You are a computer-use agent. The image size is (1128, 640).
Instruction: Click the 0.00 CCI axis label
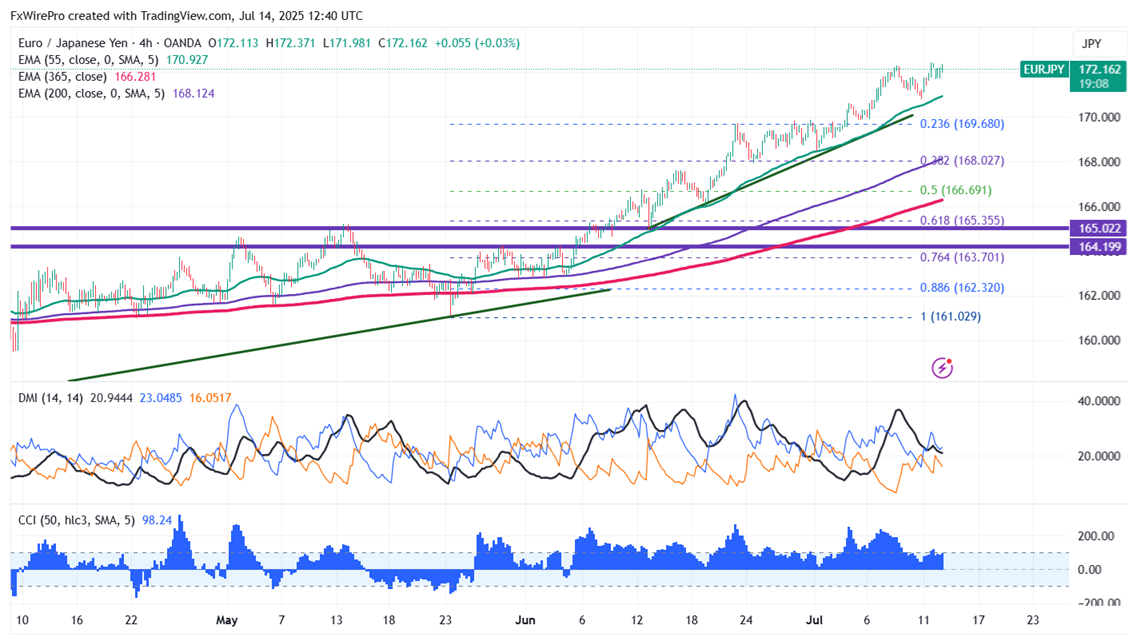pos(1091,570)
